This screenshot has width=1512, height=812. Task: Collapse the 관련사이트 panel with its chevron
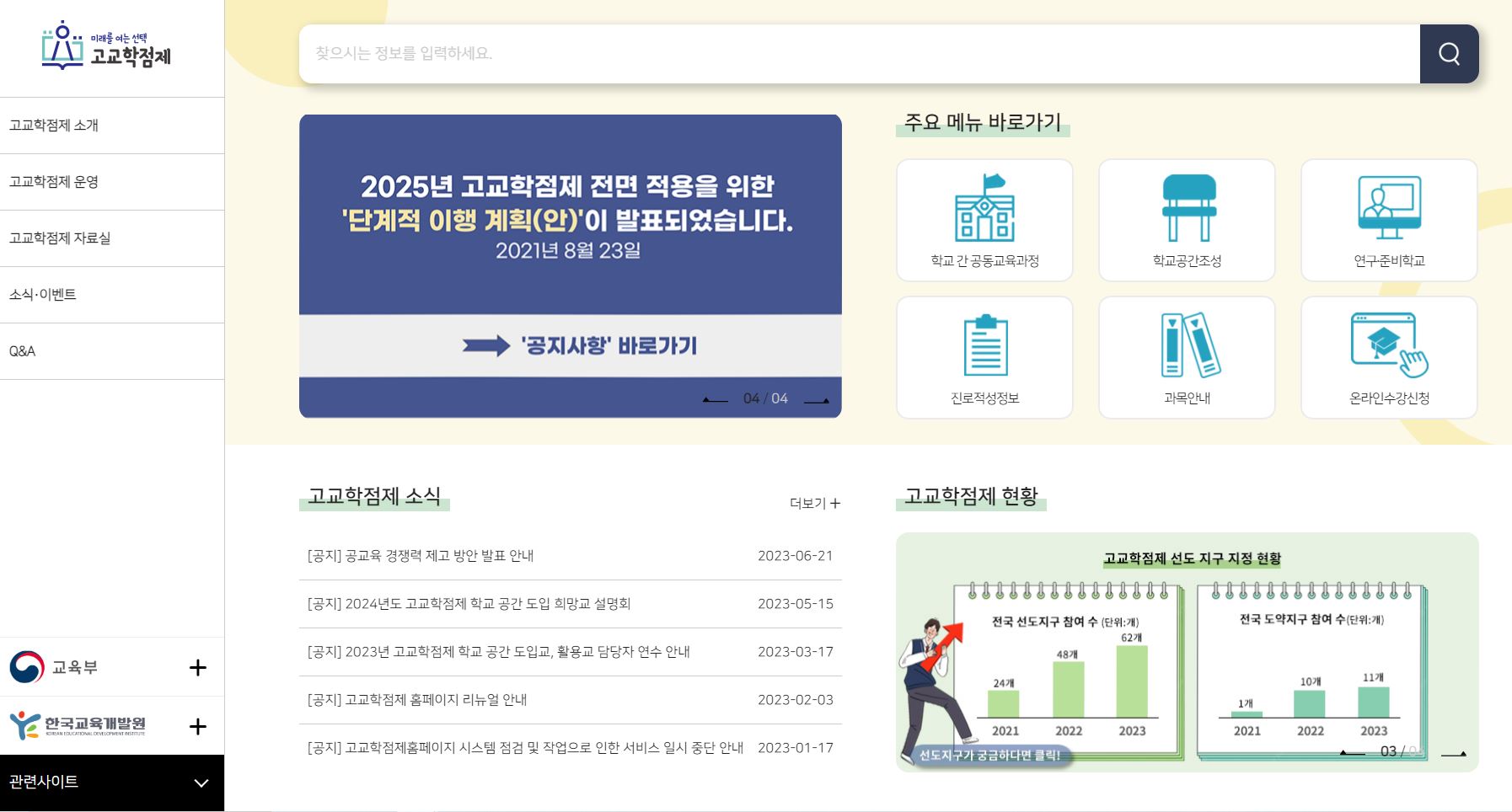pos(201,783)
